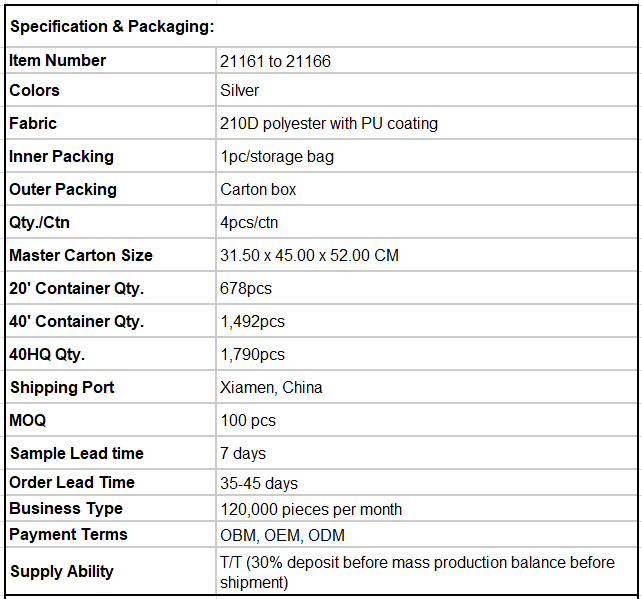Click the Item Number label cell

click(x=111, y=61)
